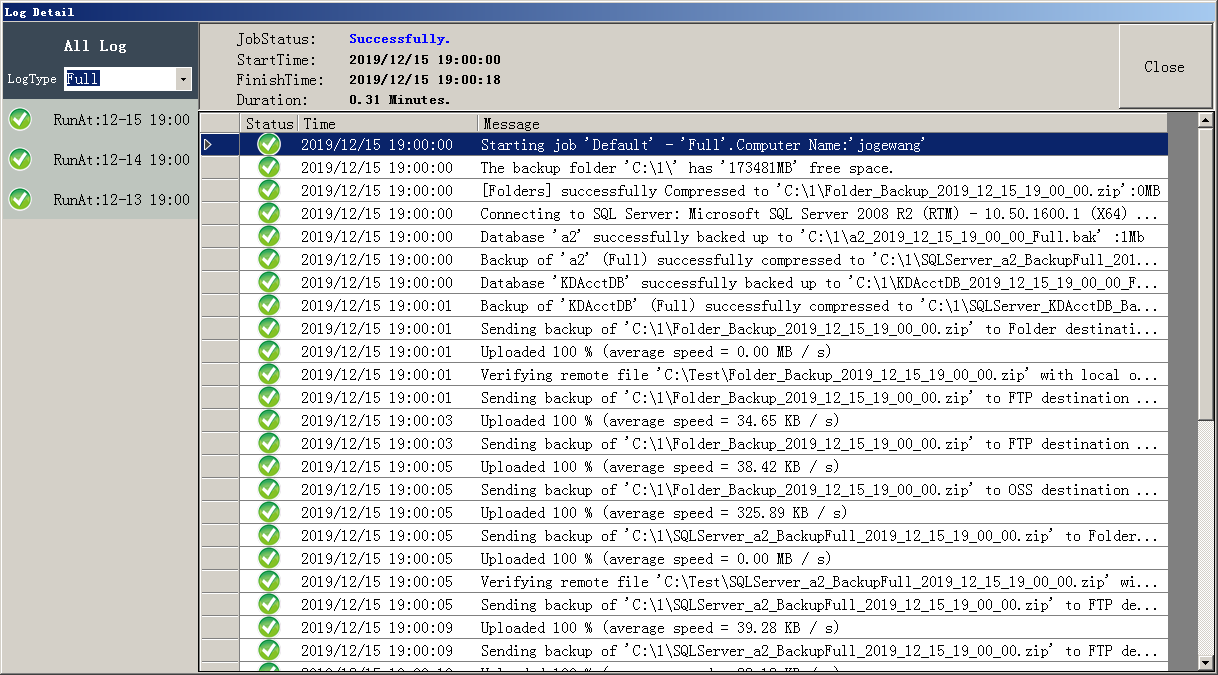Click the row selector arrow on the highlighted log entry
Viewport: 1218px width, 675px height.
pos(210,144)
